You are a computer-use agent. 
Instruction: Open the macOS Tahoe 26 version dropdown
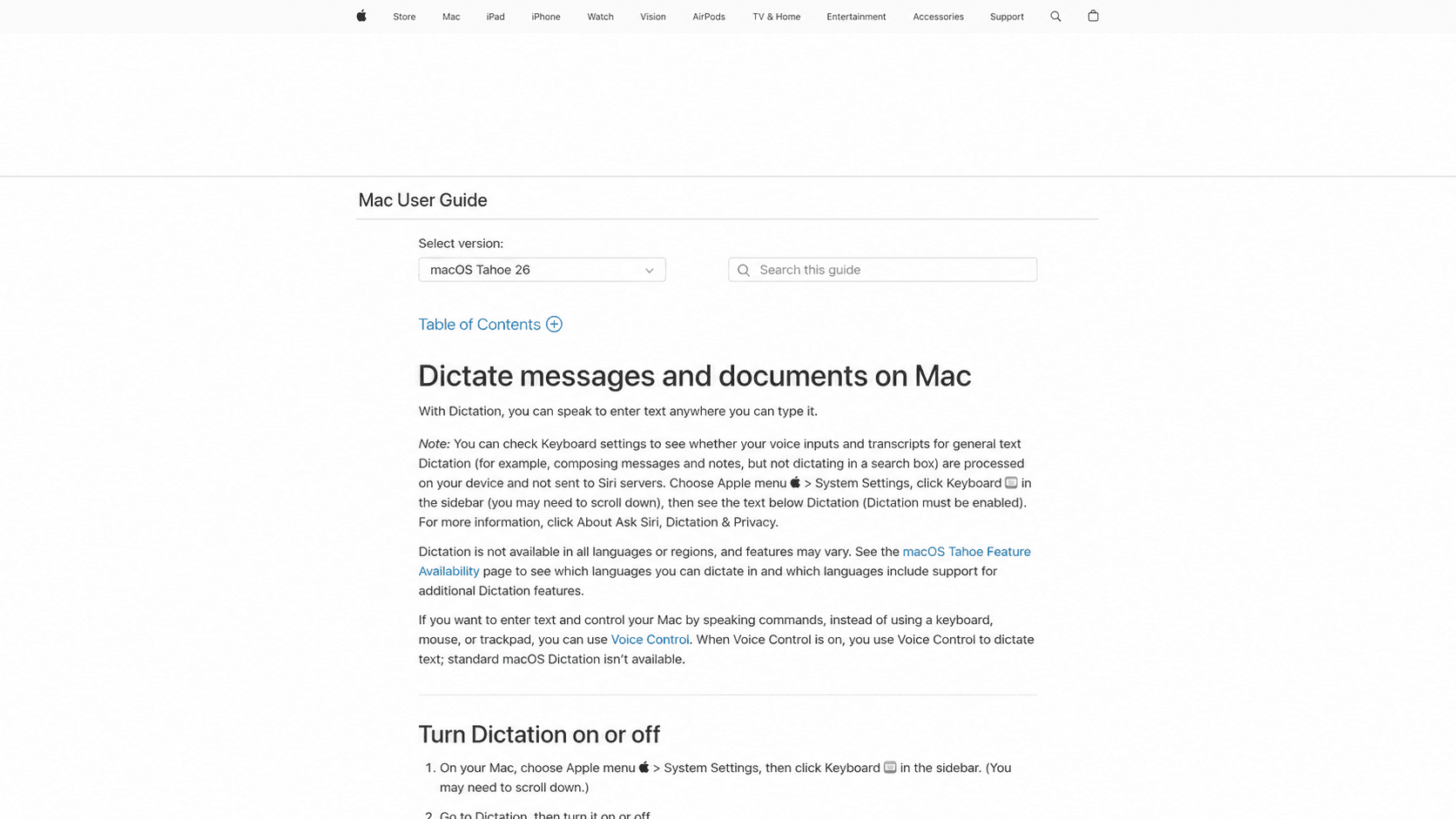[x=542, y=270]
